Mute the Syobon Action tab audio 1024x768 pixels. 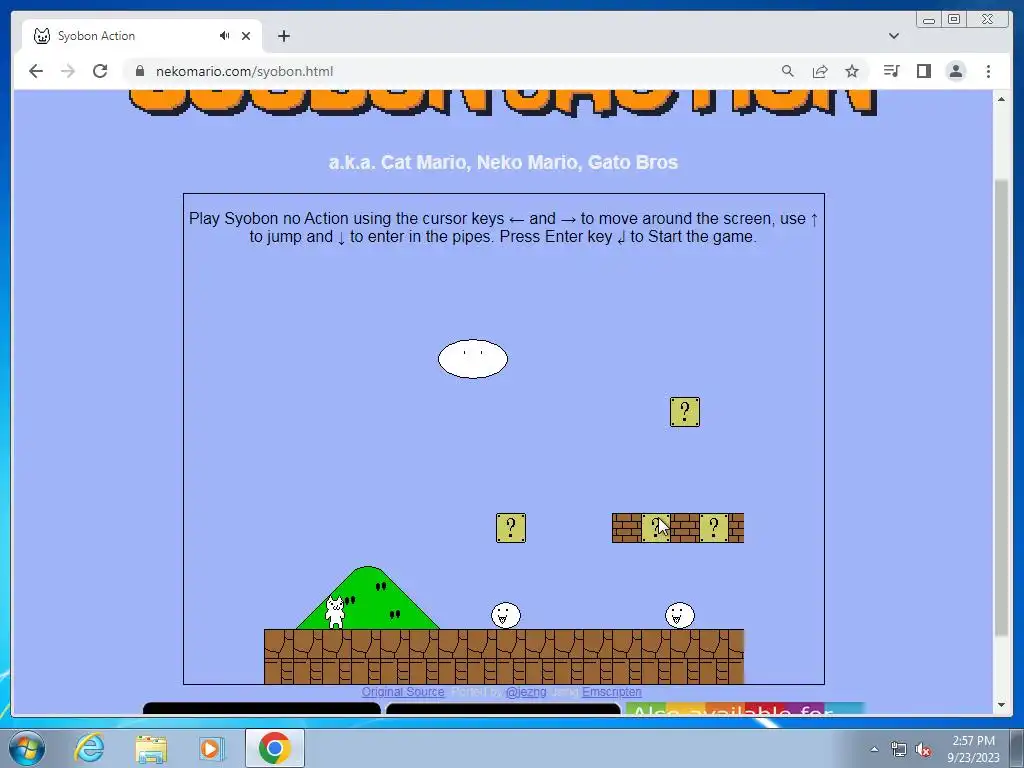pyautogui.click(x=224, y=36)
